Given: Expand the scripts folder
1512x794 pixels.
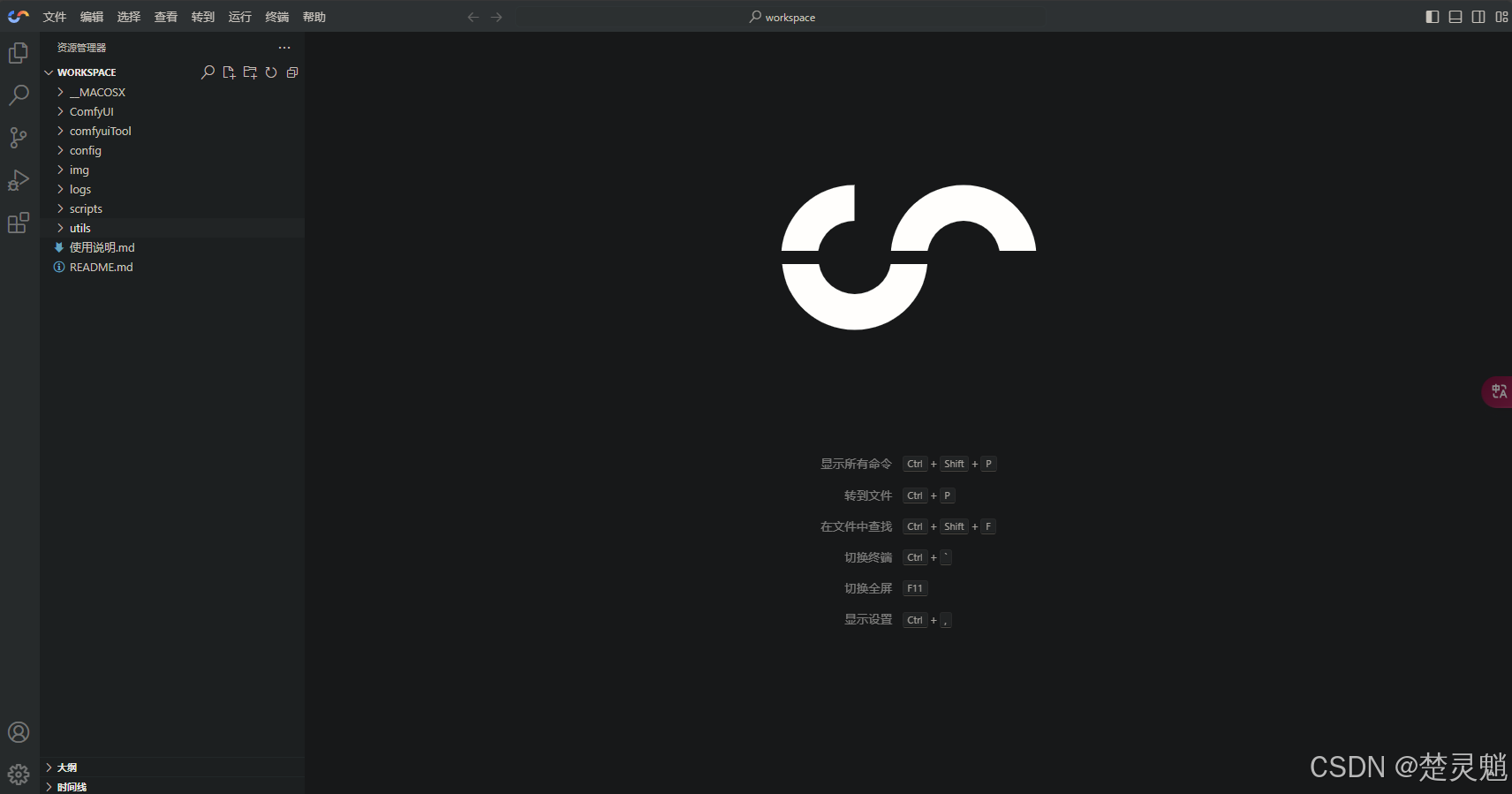Looking at the screenshot, I should click(172, 208).
